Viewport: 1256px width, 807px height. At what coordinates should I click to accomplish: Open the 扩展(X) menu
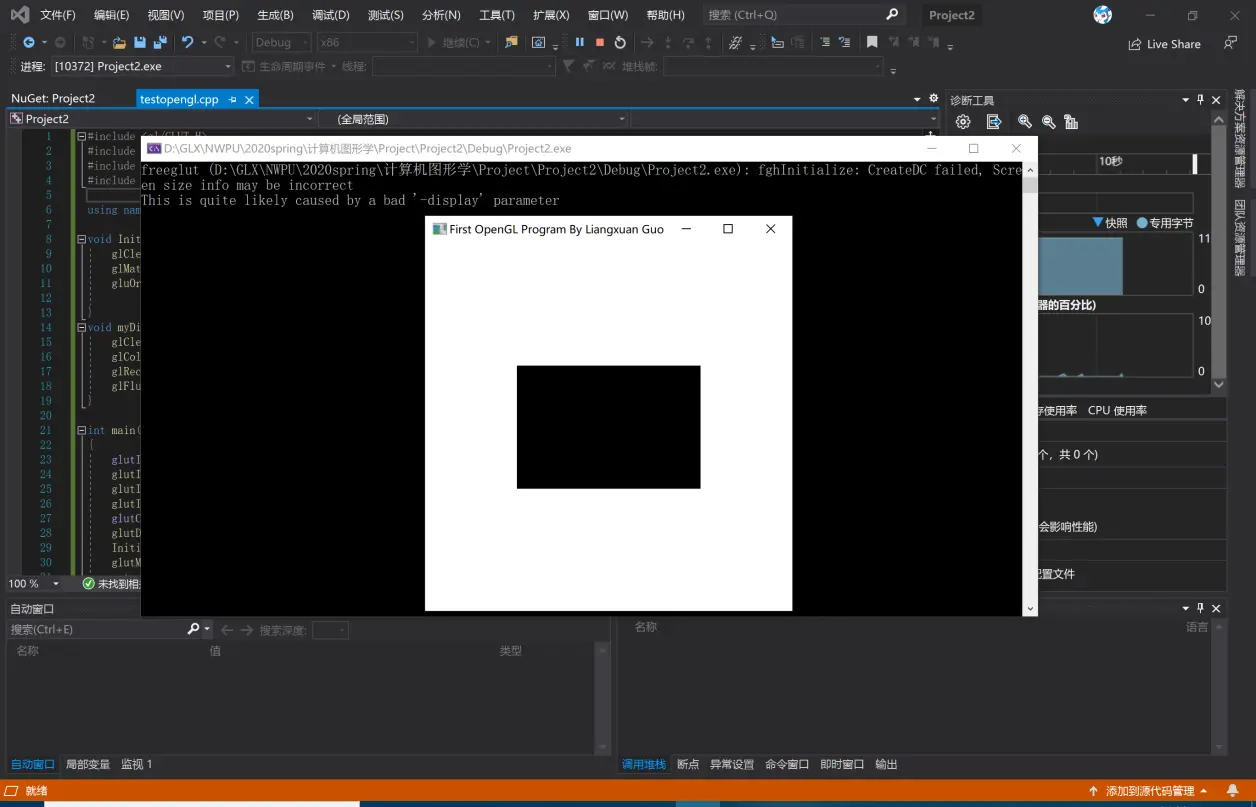[551, 15]
